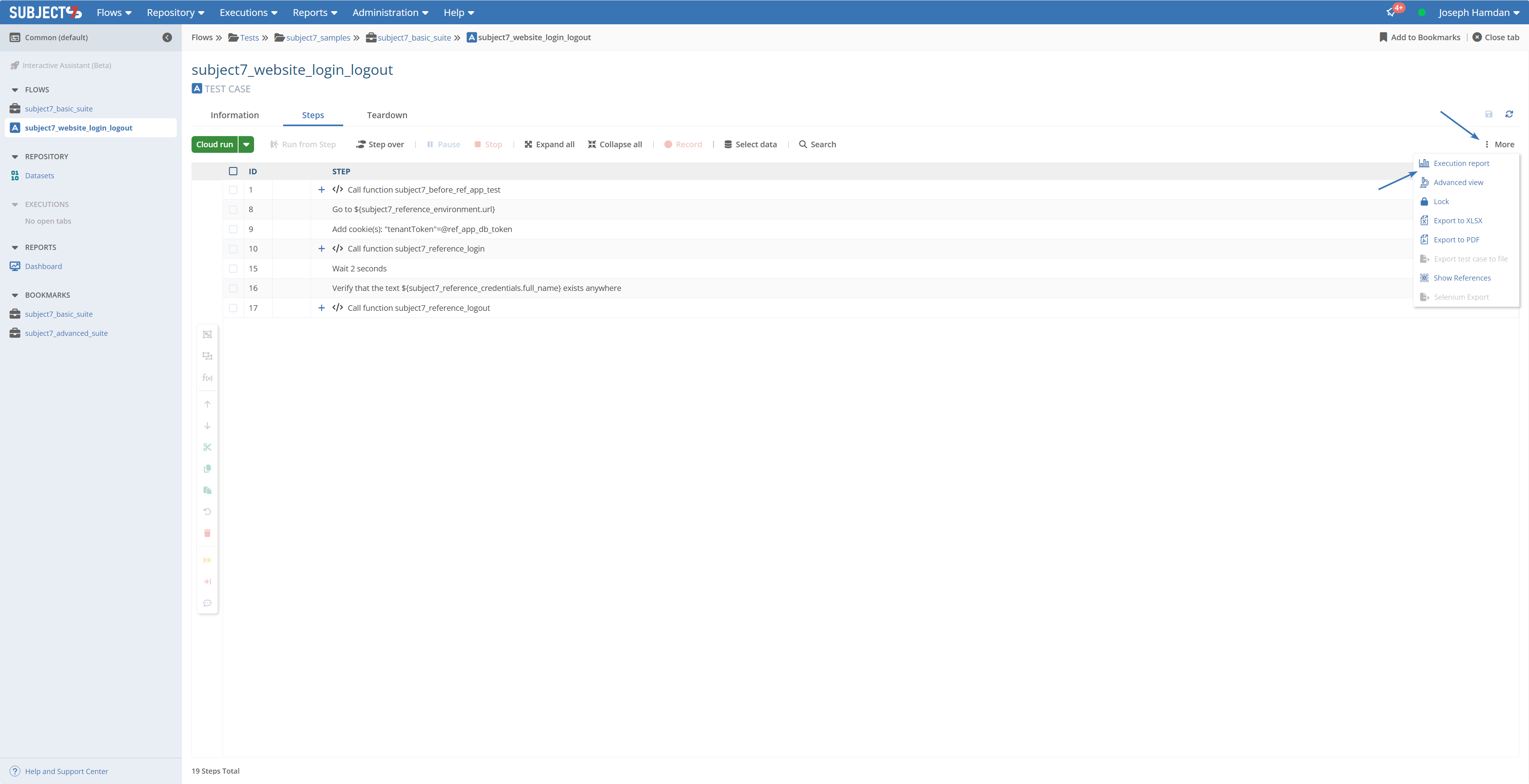Click the refresh icon near the tabs

tap(1509, 114)
